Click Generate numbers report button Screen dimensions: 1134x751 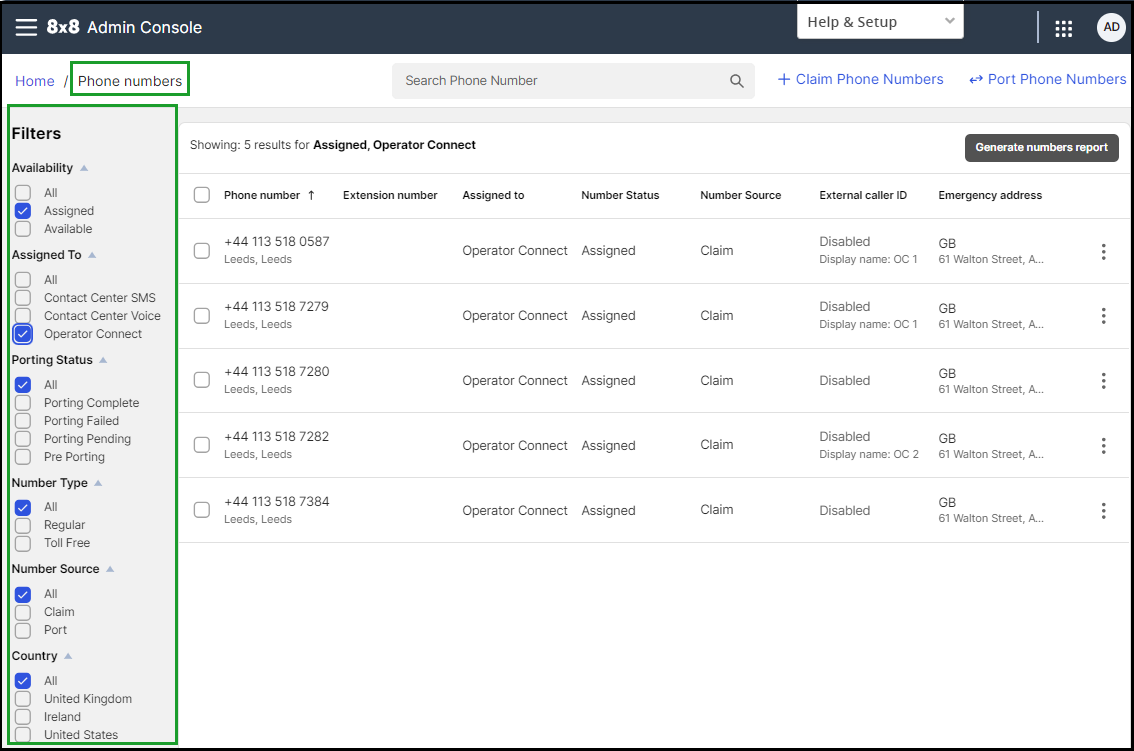tap(1041, 148)
